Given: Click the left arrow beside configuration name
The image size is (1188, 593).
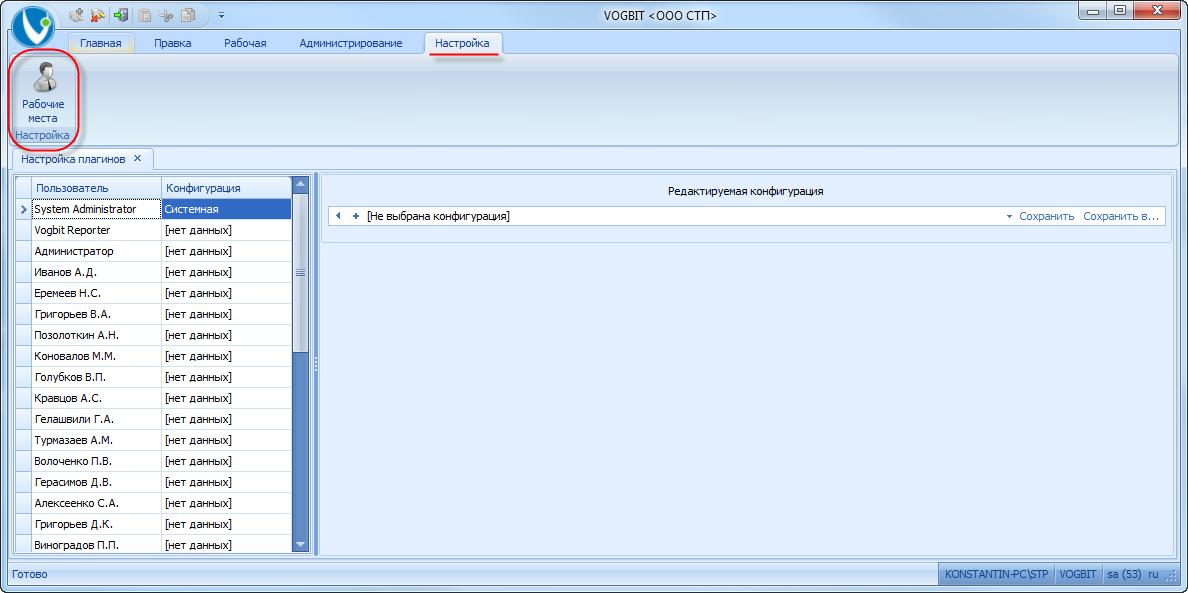Looking at the screenshot, I should [339, 216].
